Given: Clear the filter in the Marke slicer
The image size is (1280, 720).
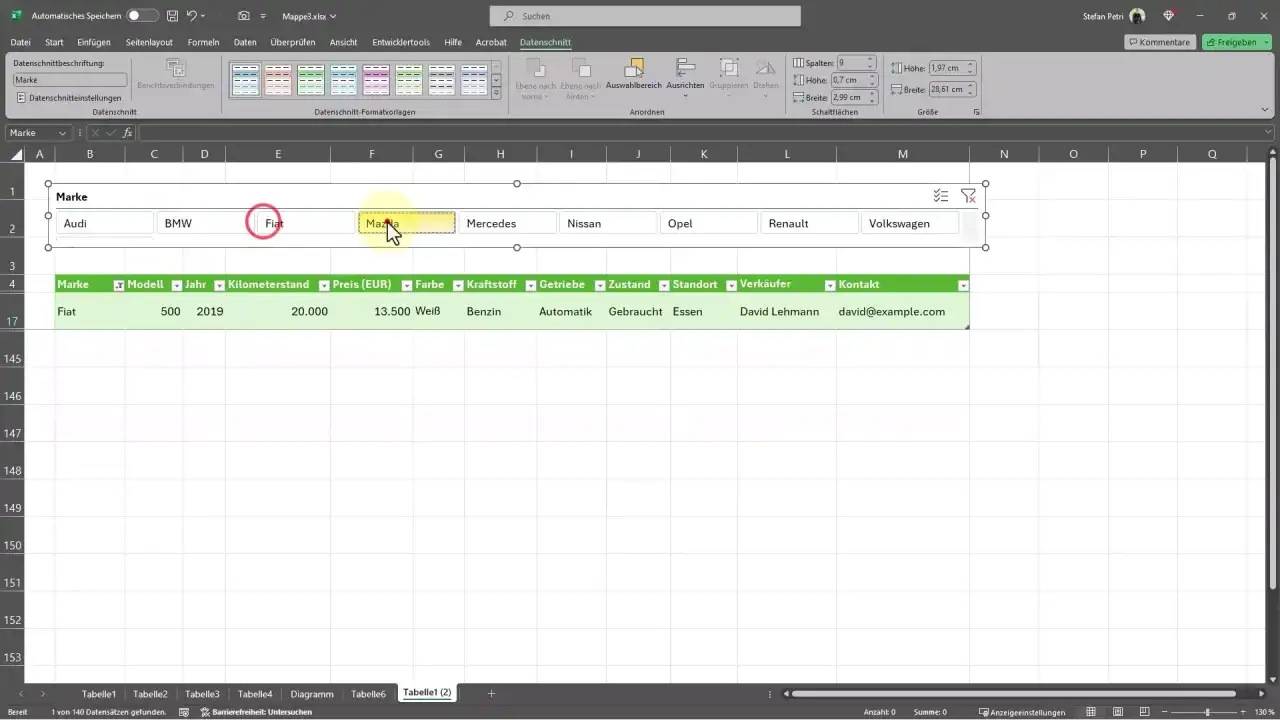Looking at the screenshot, I should pos(968,197).
